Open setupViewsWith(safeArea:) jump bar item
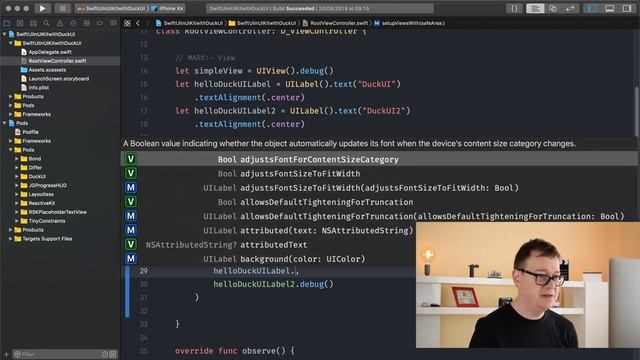 409,23
